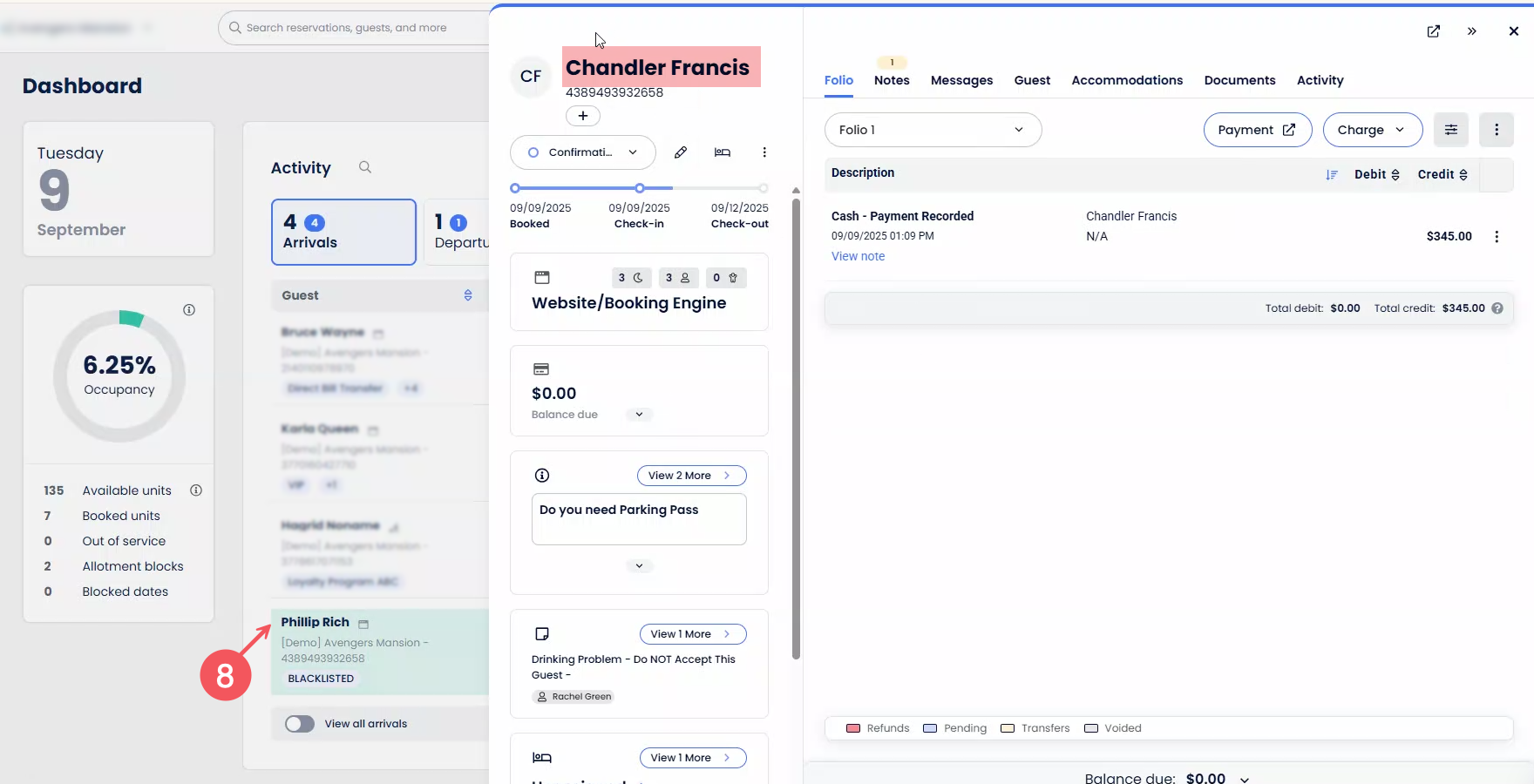Select the Phillip Rich arrival row
This screenshot has height=784, width=1534.
point(380,652)
